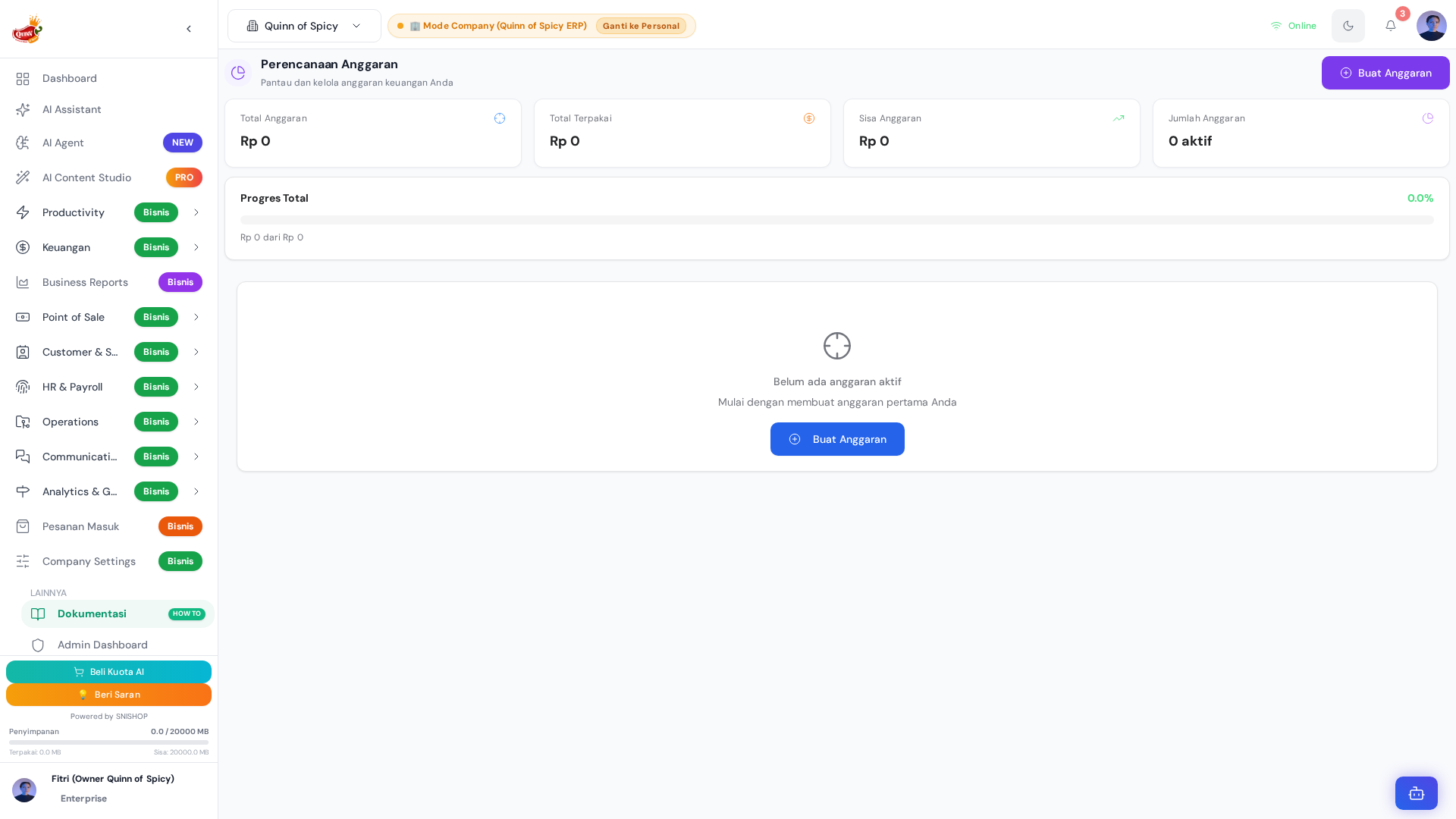Collapse the sidebar with the chevron arrow
This screenshot has height=819, width=1456.
[189, 29]
